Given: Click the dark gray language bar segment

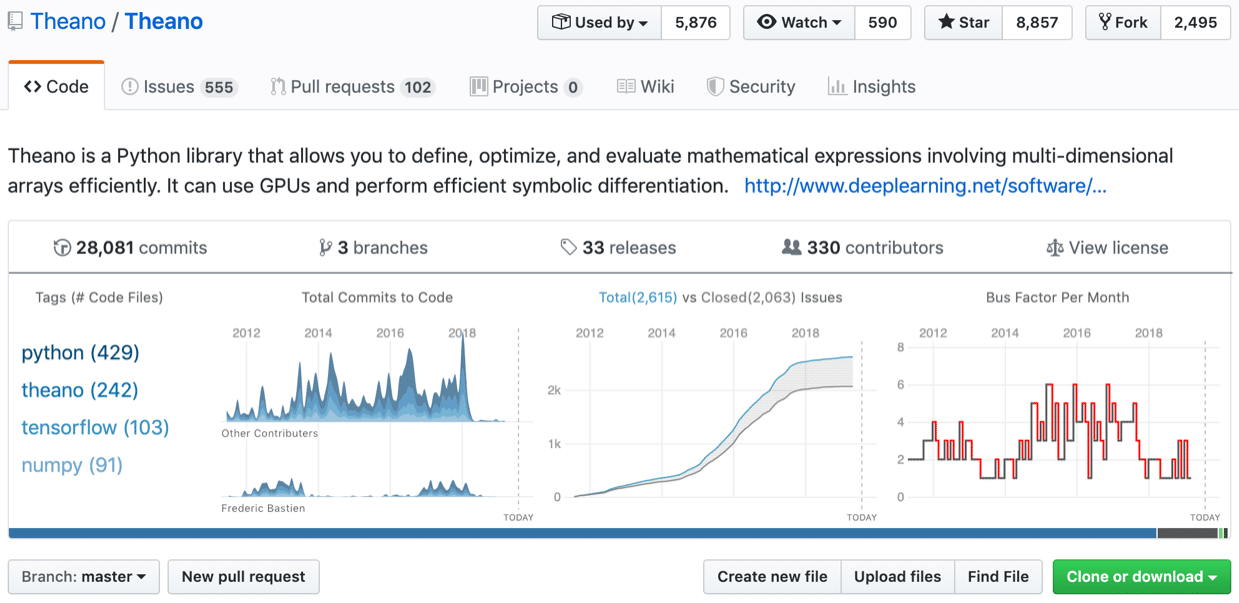Looking at the screenshot, I should pyautogui.click(x=1187, y=534).
